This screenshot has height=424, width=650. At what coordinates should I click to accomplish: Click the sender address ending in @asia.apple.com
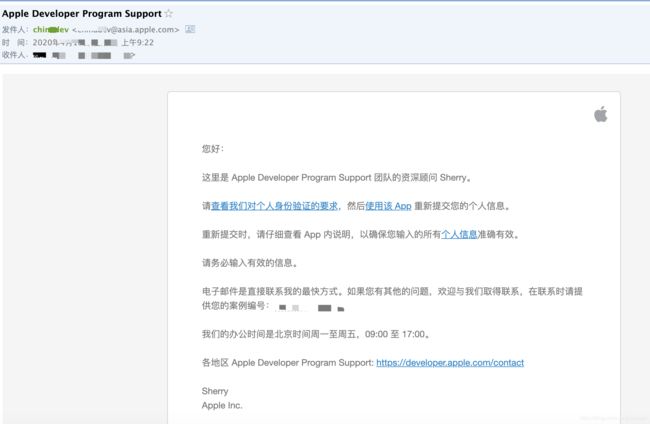click(126, 29)
